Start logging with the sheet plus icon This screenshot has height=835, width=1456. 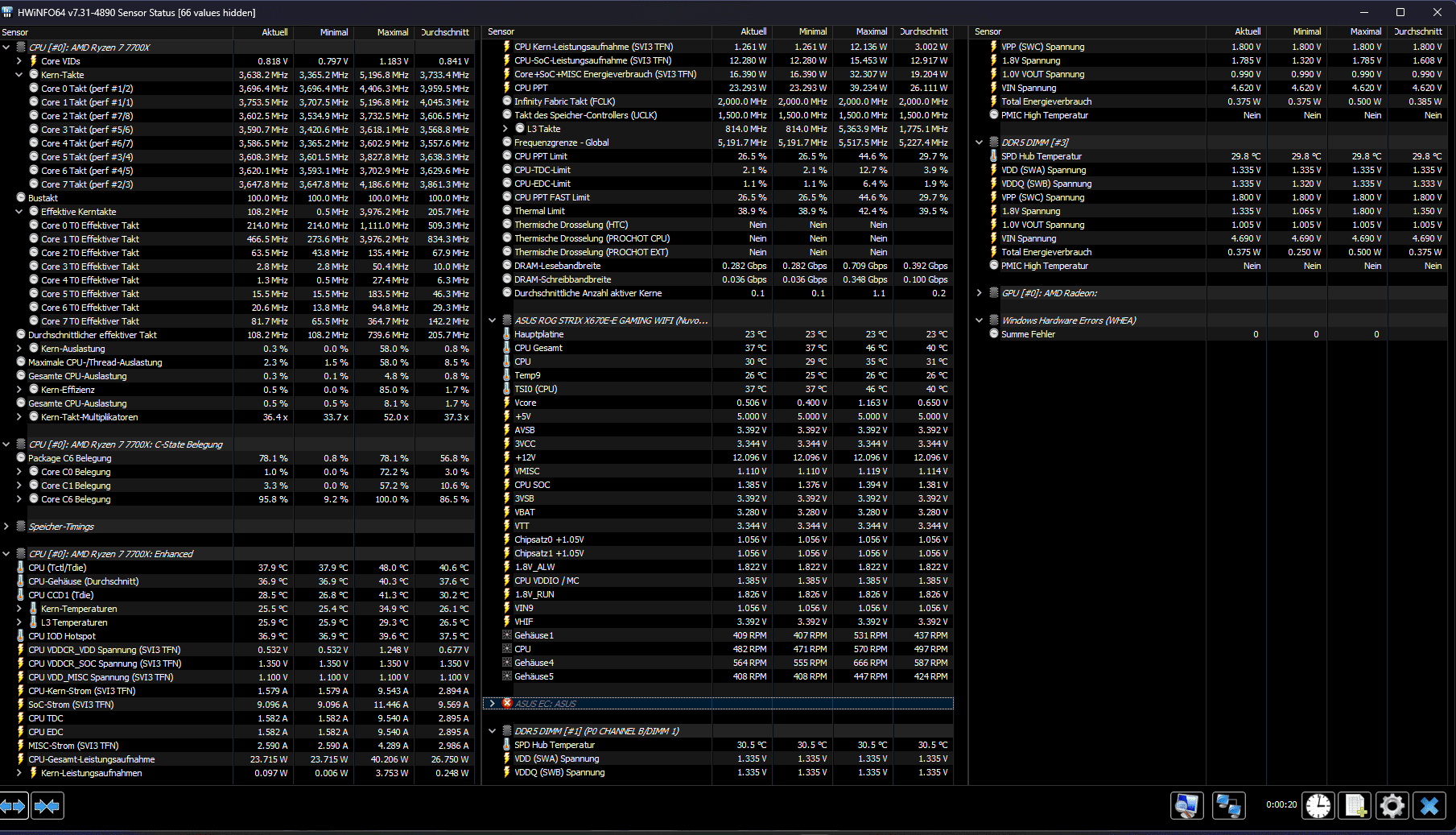[x=1355, y=805]
